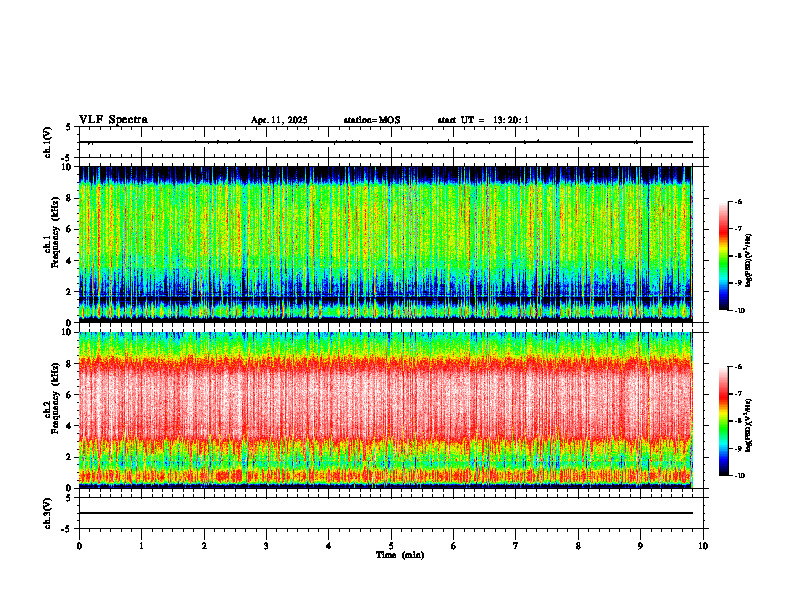The height and width of the screenshot is (612, 792).
Task: Click the ch.1 spectrogram plot
Action: pyautogui.click(x=386, y=244)
